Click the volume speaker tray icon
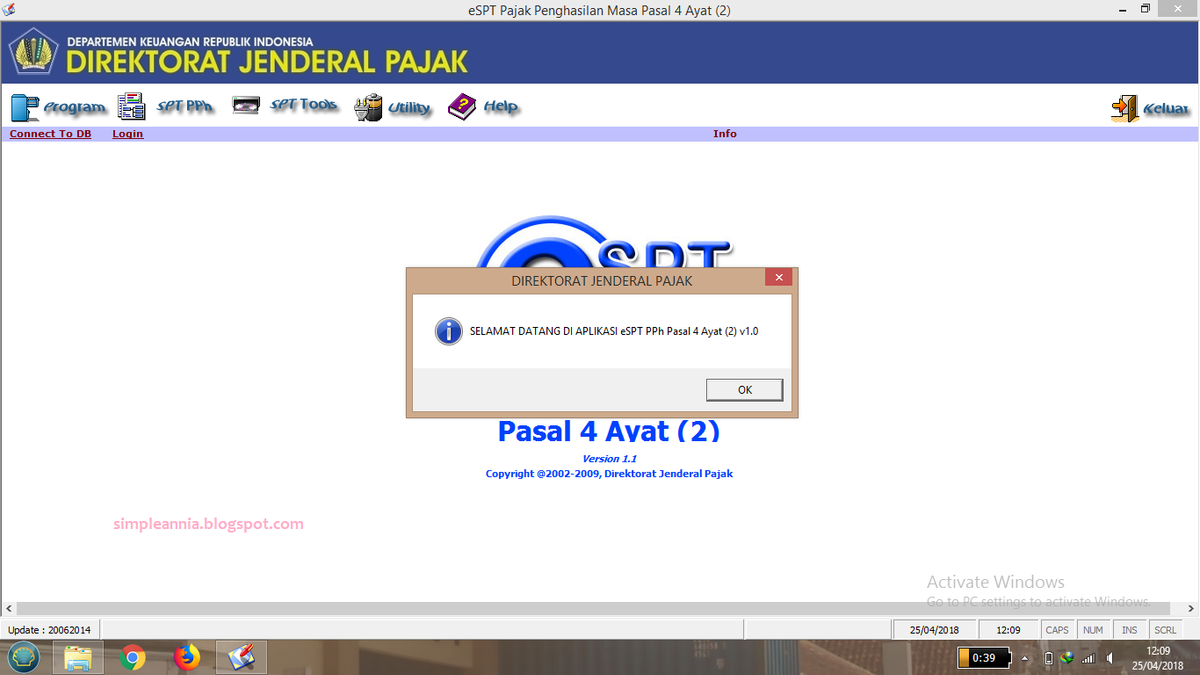 tap(1111, 658)
